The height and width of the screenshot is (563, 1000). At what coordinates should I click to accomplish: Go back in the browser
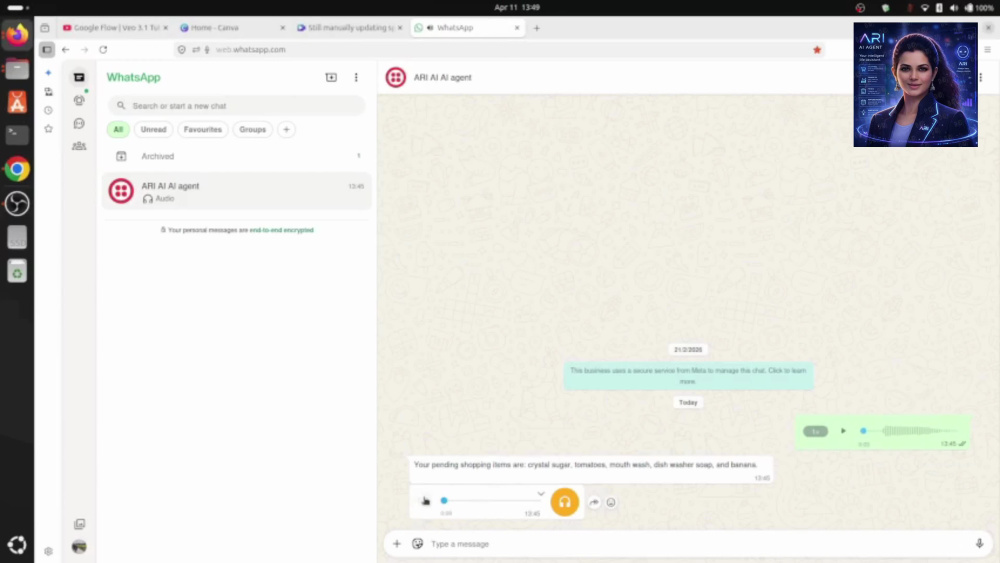pos(66,50)
